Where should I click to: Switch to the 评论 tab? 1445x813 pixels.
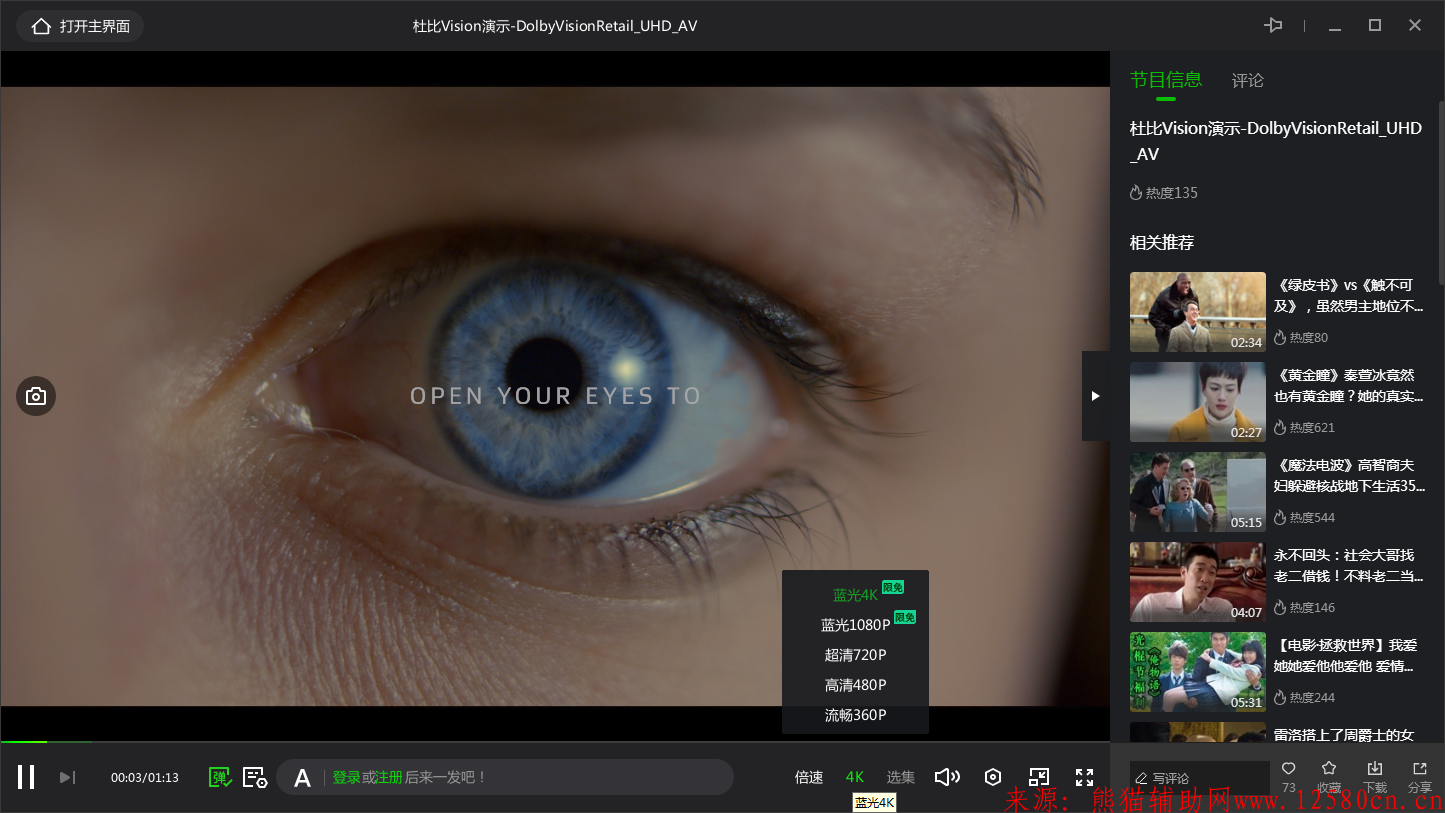(x=1247, y=80)
